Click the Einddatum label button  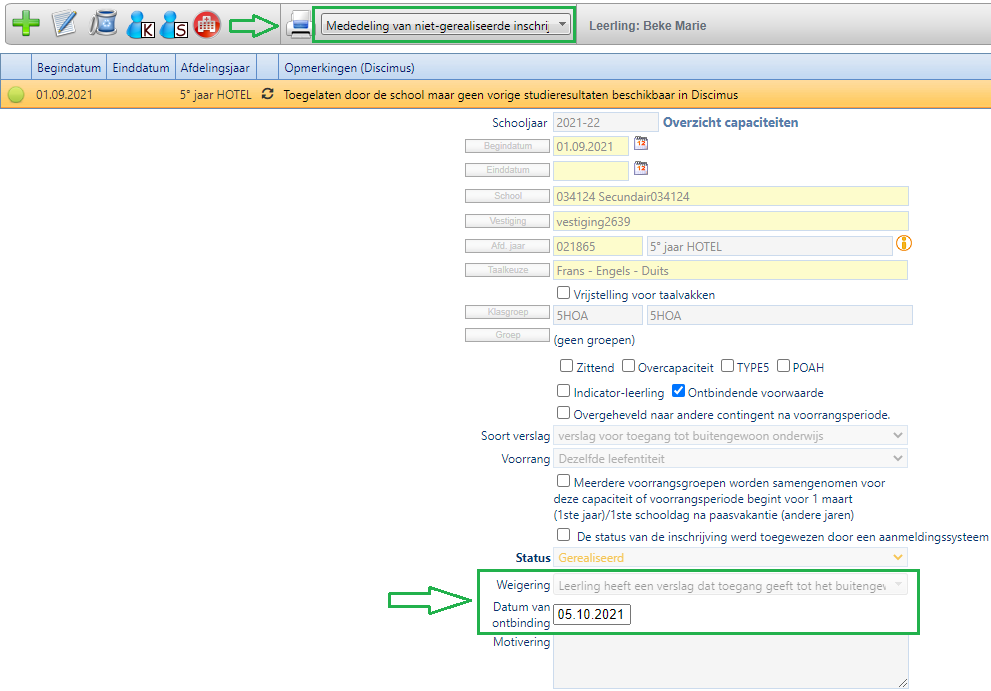click(x=508, y=170)
